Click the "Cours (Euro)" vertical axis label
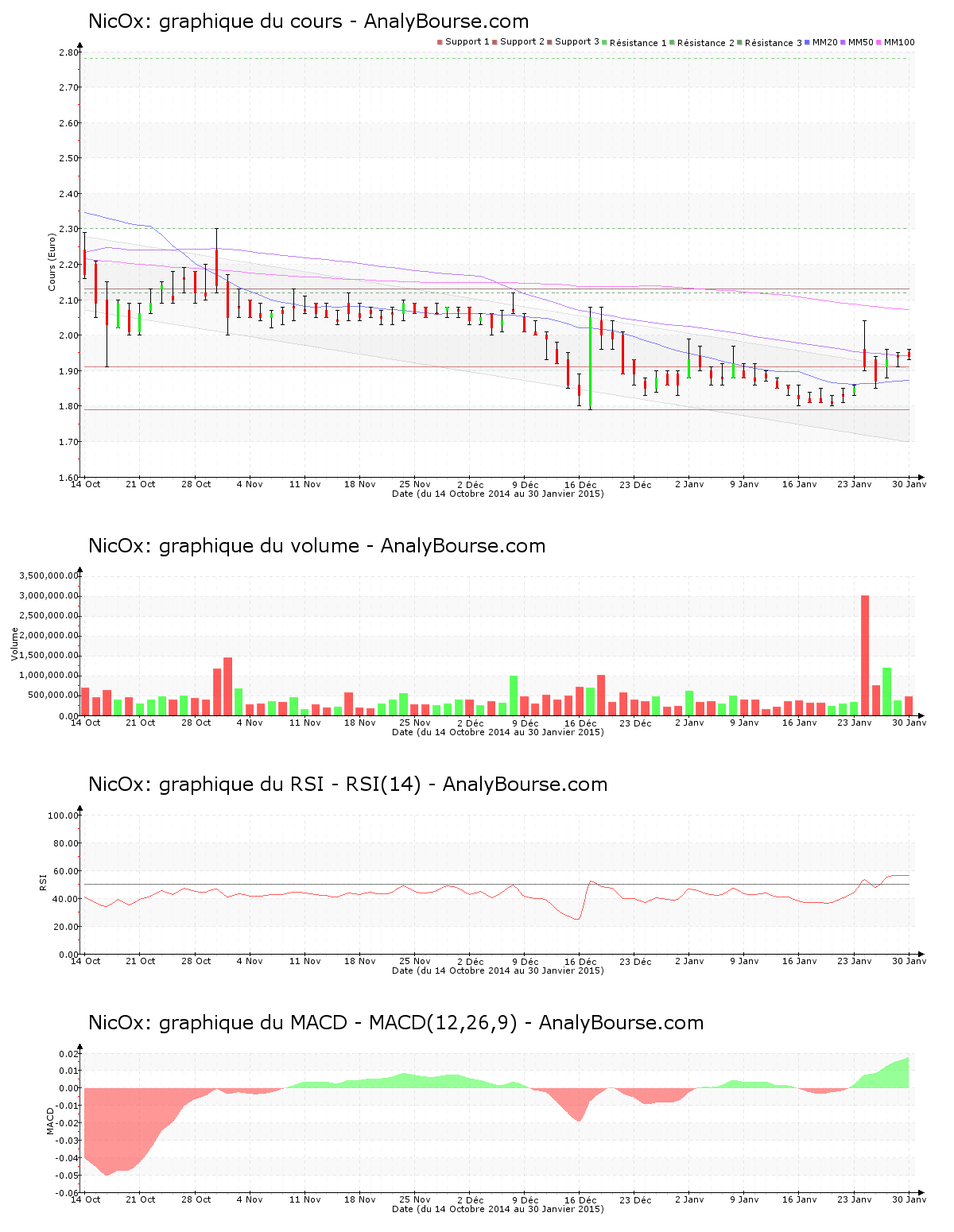Screen dimensions: 954x1232 (52, 262)
